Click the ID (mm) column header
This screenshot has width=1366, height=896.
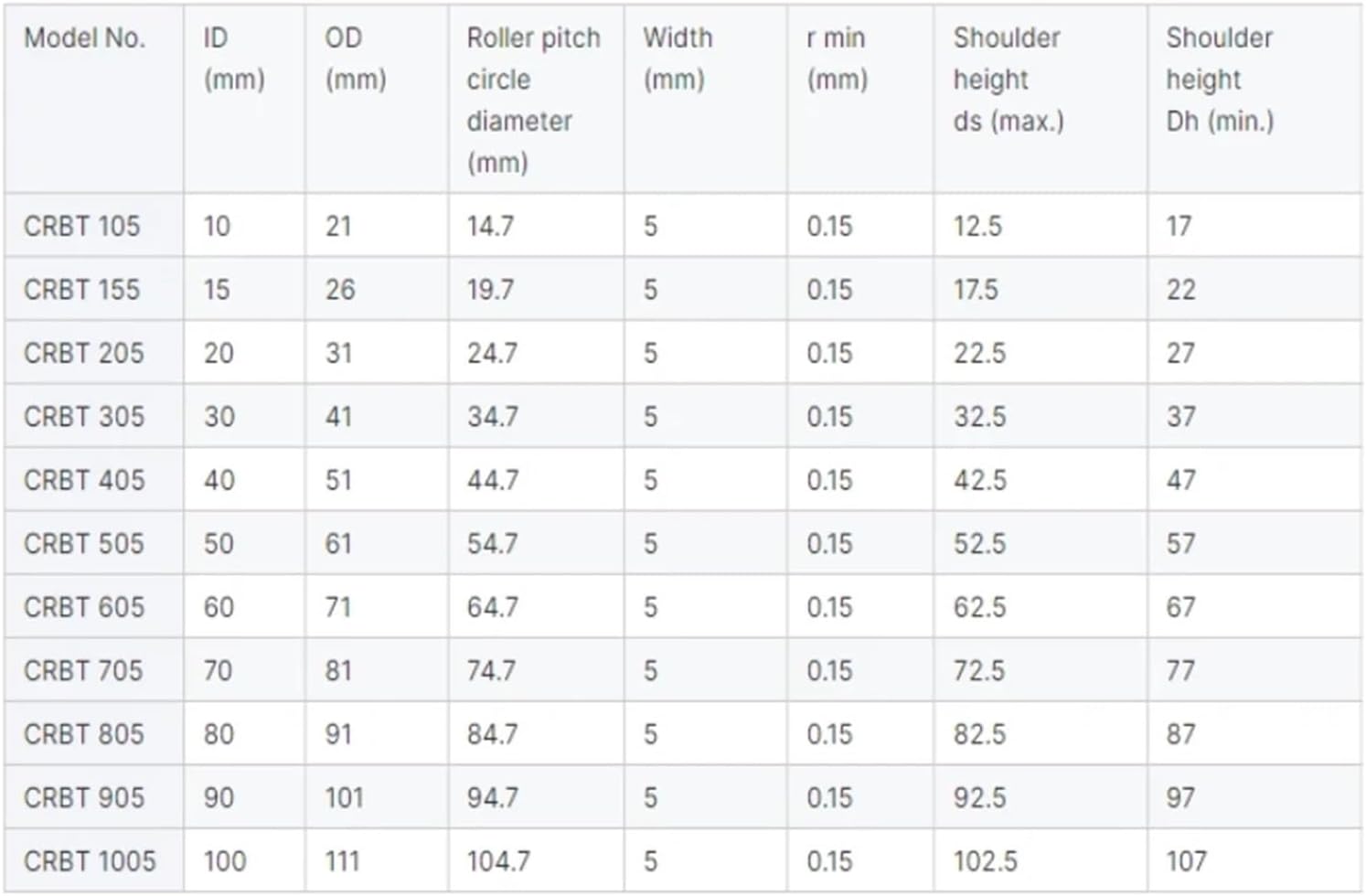pos(234,59)
